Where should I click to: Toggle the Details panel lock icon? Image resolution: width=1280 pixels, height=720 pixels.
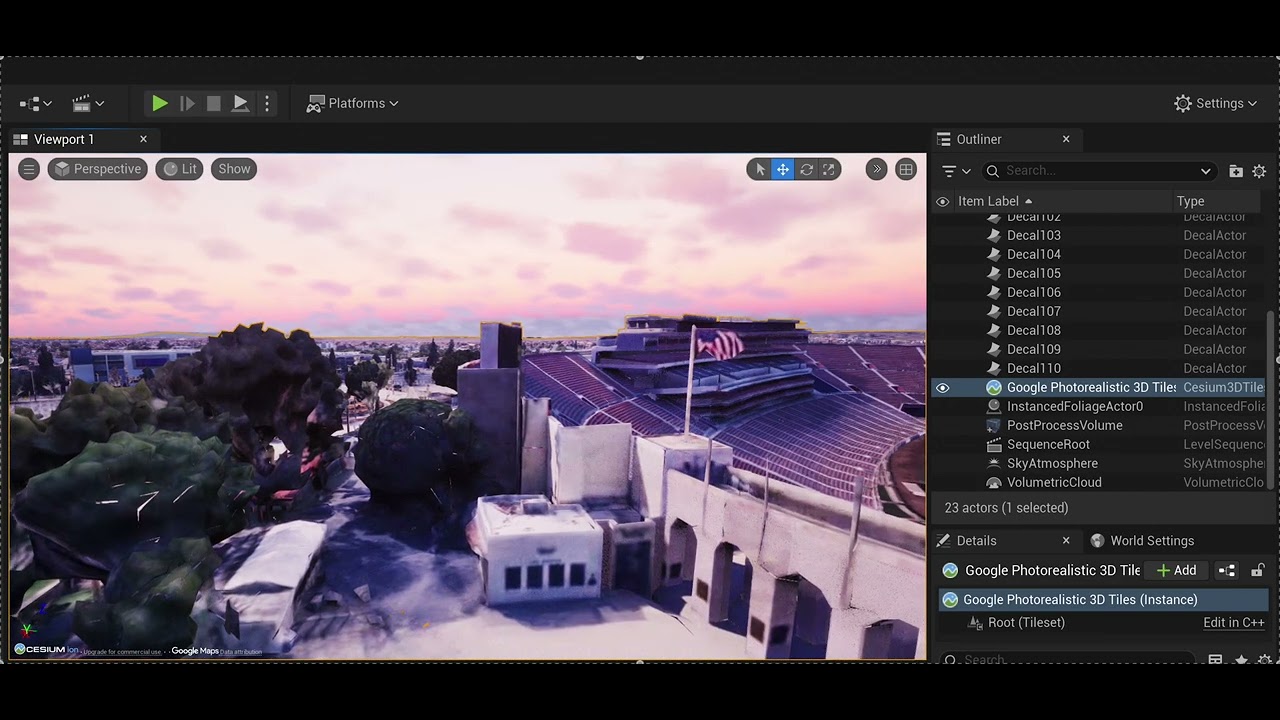click(1258, 570)
